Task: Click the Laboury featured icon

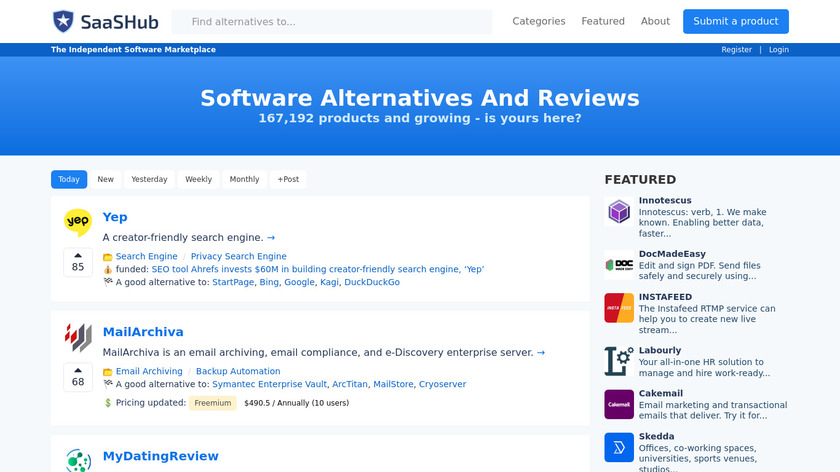Action: (x=619, y=360)
